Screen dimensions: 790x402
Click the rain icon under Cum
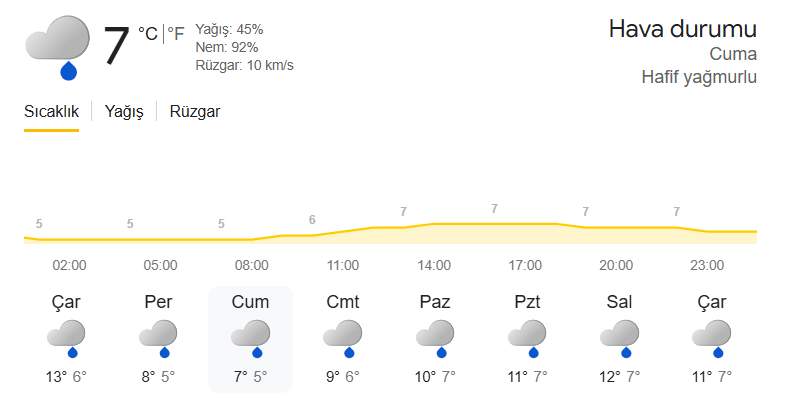pyautogui.click(x=250, y=338)
